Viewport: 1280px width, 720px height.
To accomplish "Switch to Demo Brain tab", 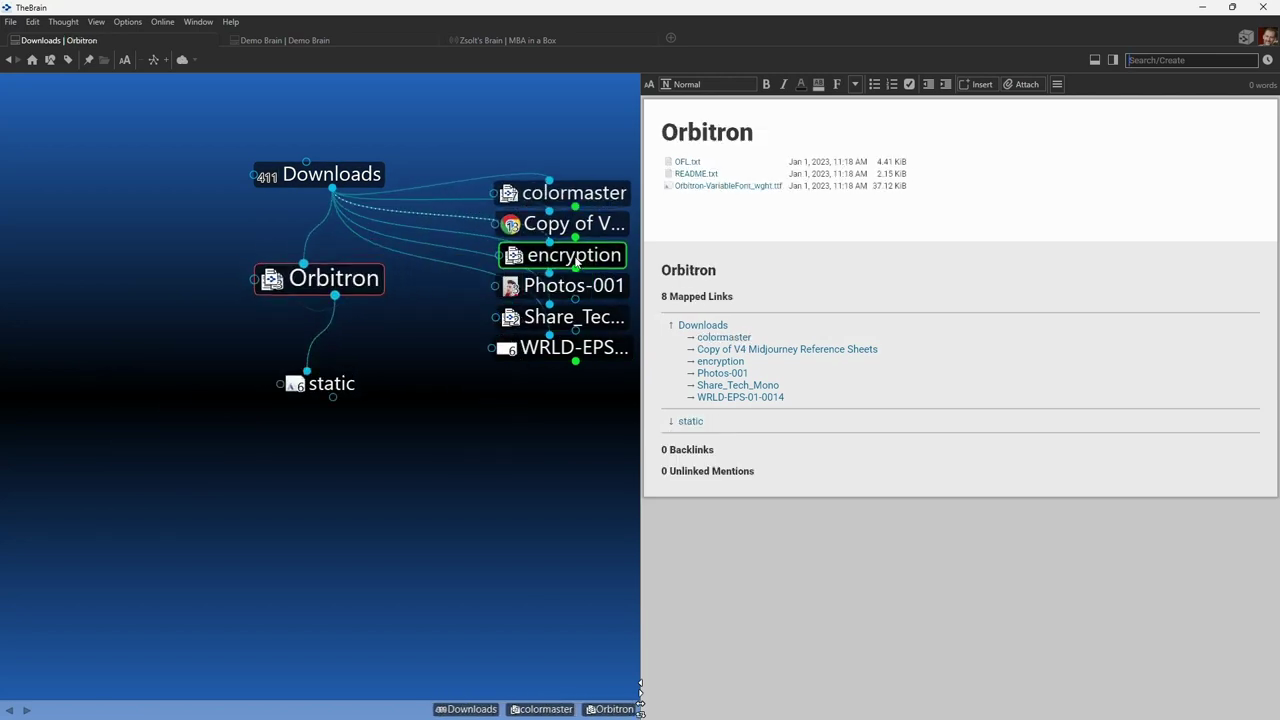I will pyautogui.click(x=285, y=40).
